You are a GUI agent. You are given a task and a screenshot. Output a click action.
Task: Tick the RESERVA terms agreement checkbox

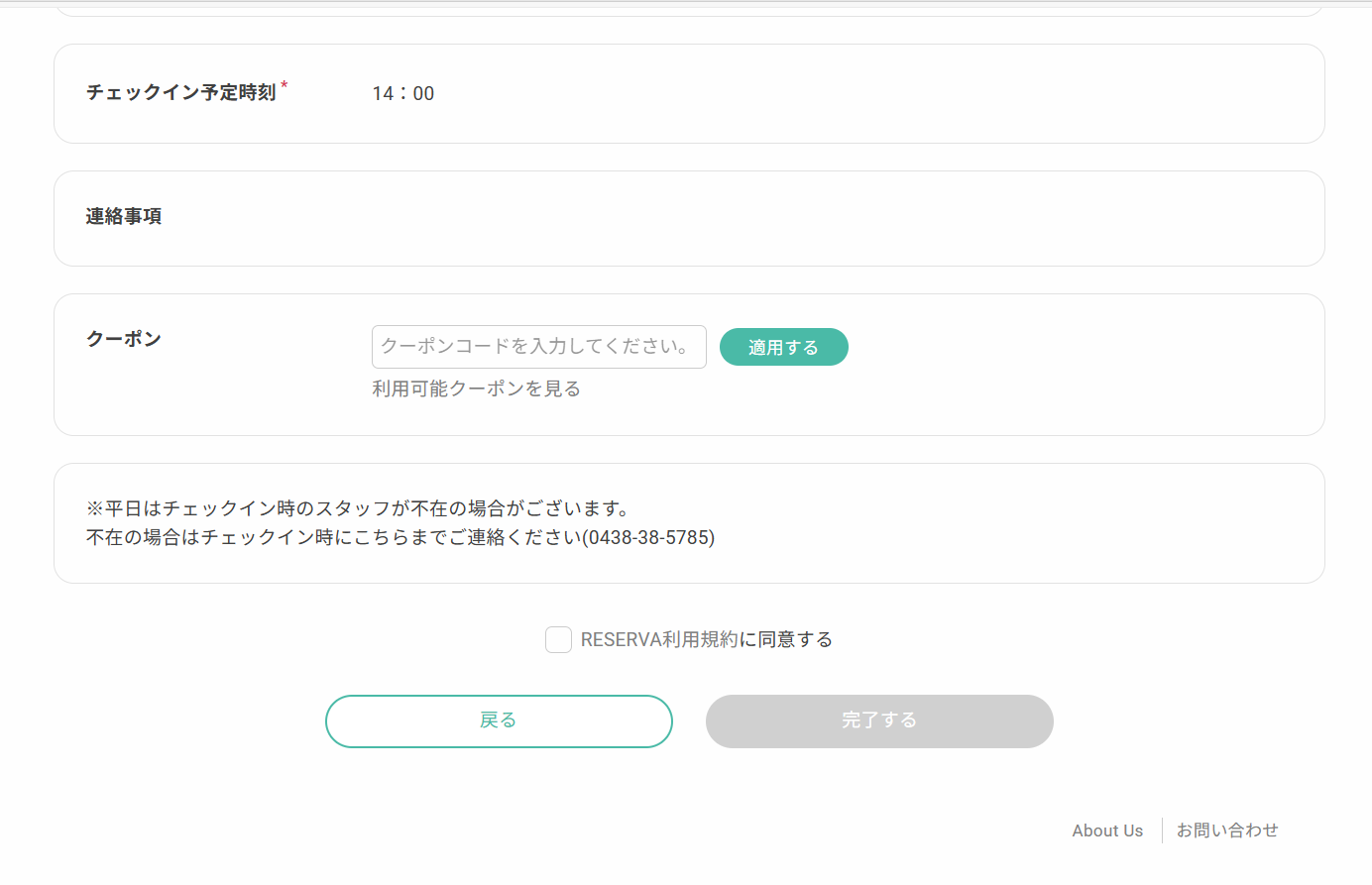click(x=558, y=640)
